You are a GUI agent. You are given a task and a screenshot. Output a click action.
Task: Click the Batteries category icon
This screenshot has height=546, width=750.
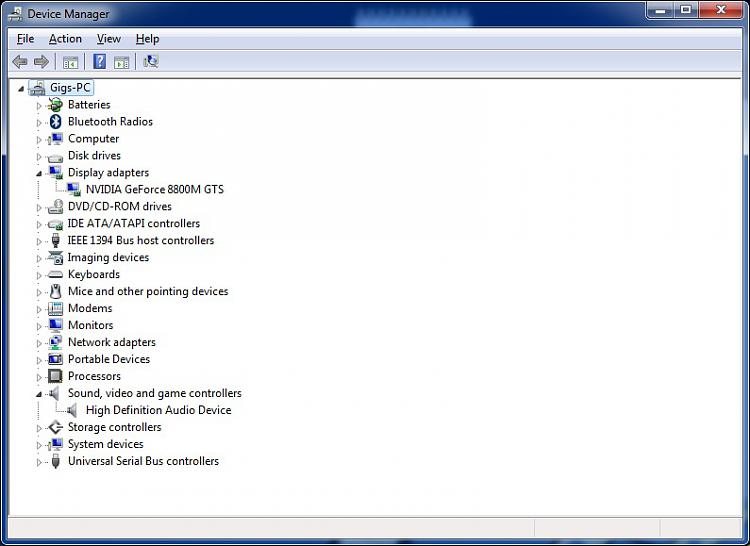pyautogui.click(x=55, y=105)
